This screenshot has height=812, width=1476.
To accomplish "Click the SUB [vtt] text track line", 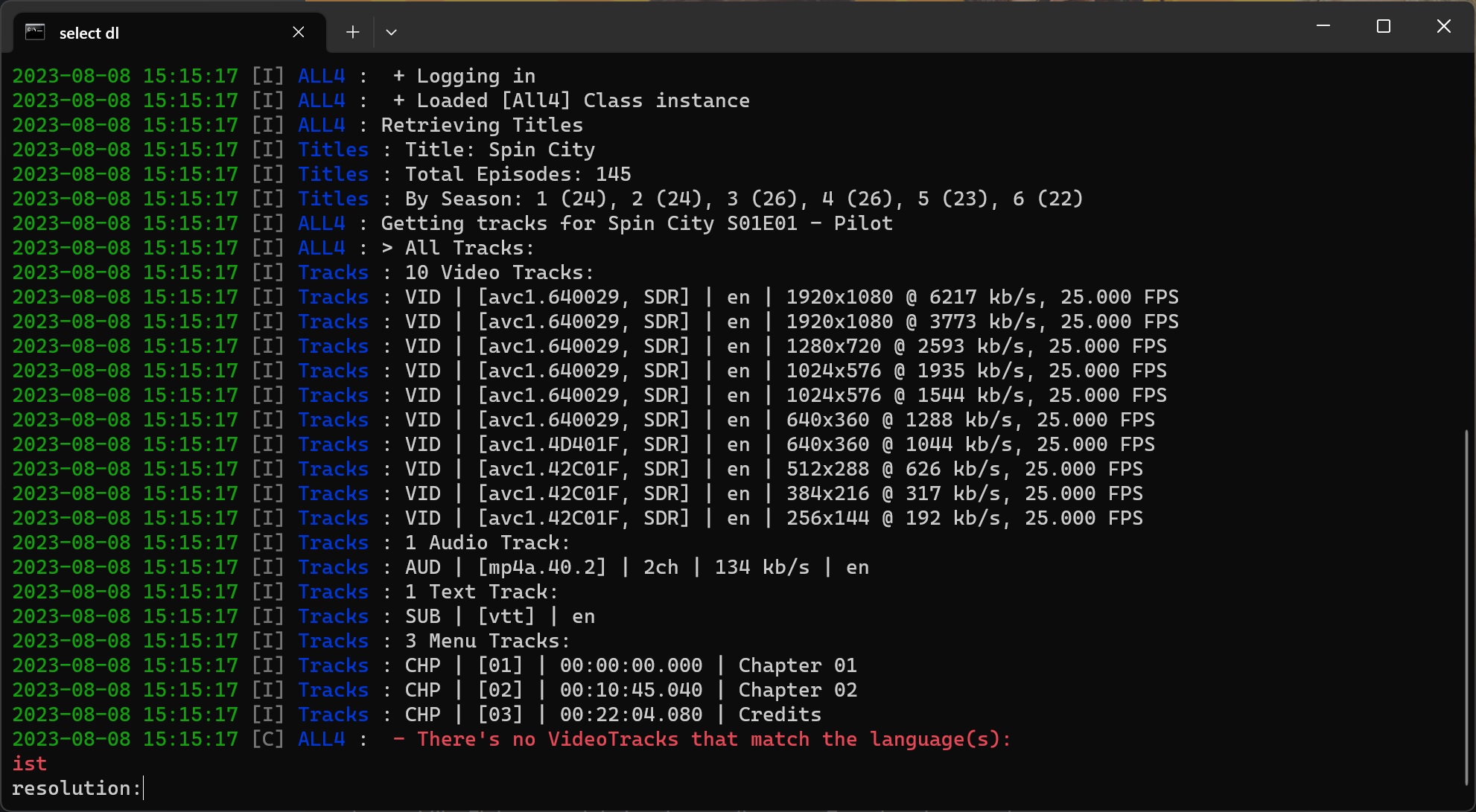I will tap(499, 616).
